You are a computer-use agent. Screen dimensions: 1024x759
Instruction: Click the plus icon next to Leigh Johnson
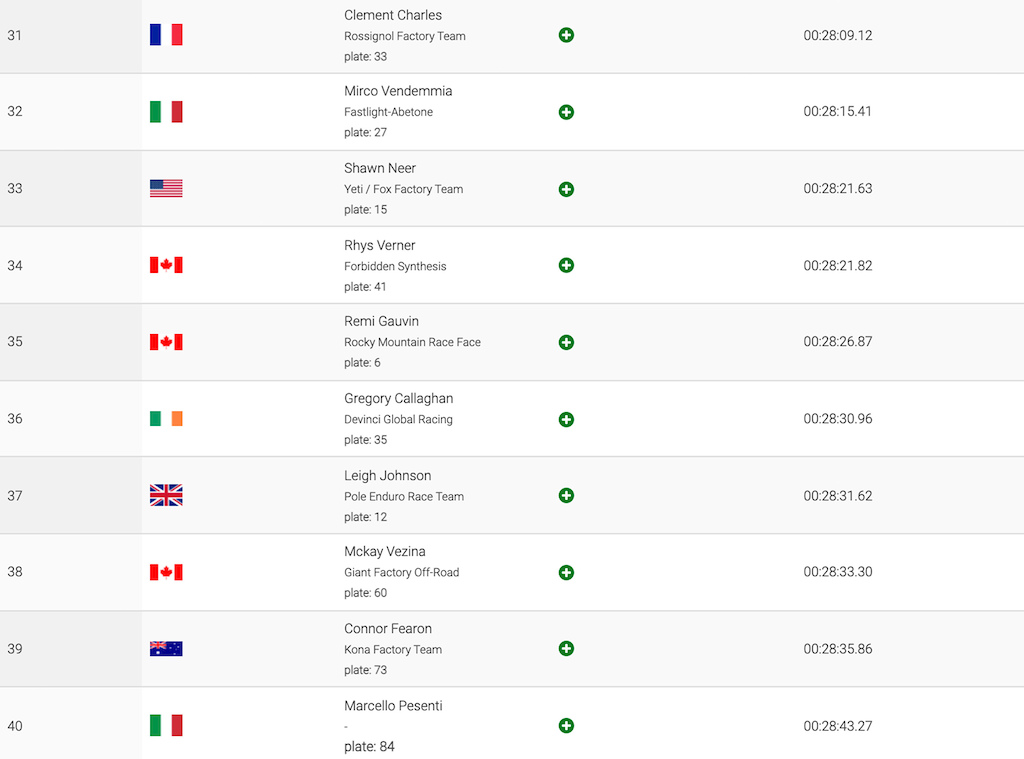[566, 496]
